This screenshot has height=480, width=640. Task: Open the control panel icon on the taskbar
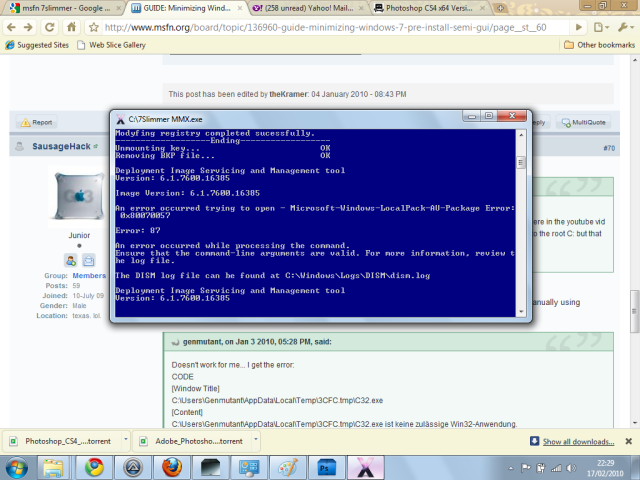click(249, 468)
